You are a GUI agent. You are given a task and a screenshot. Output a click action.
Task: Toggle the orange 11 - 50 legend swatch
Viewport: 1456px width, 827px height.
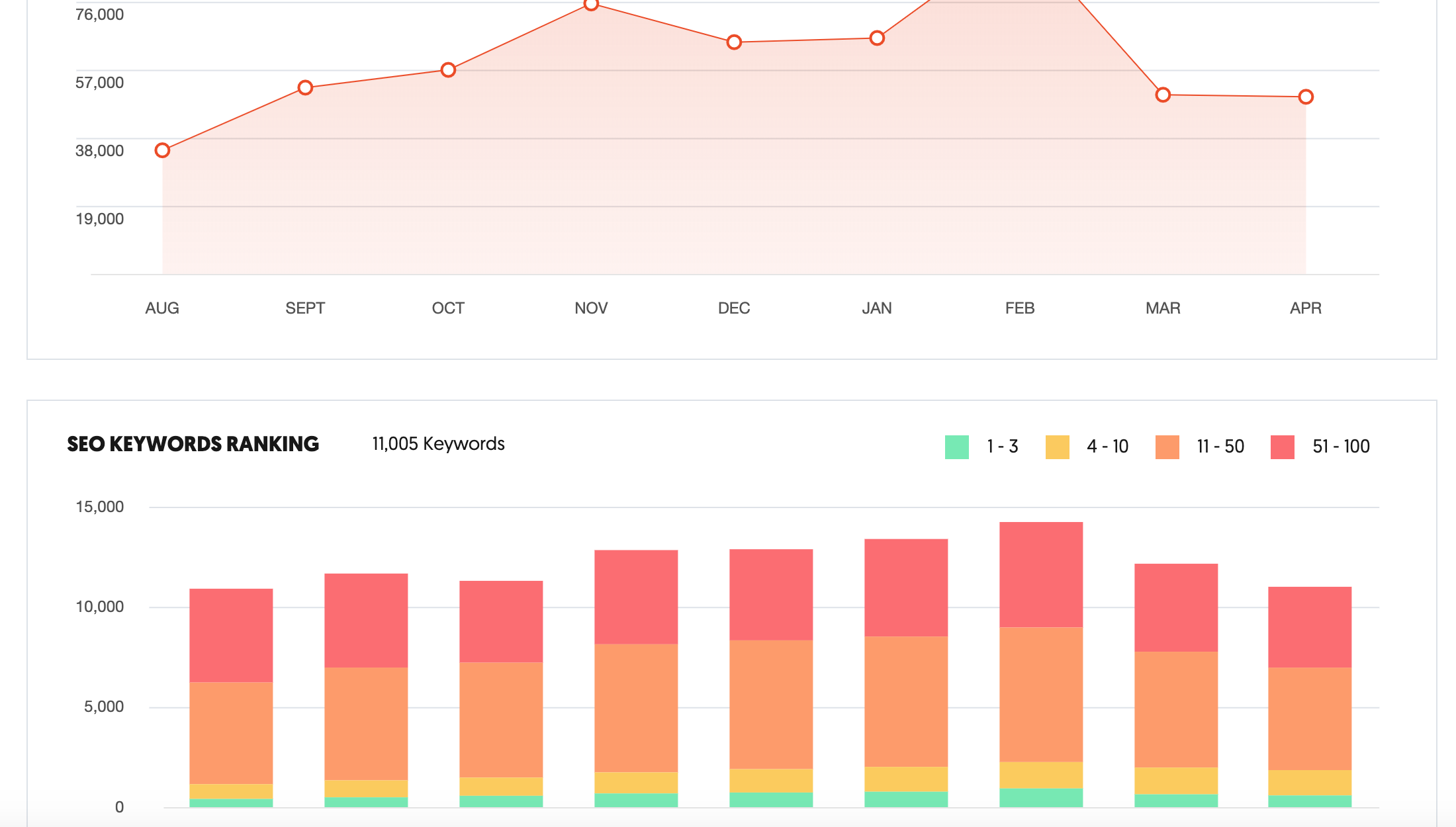(1167, 447)
